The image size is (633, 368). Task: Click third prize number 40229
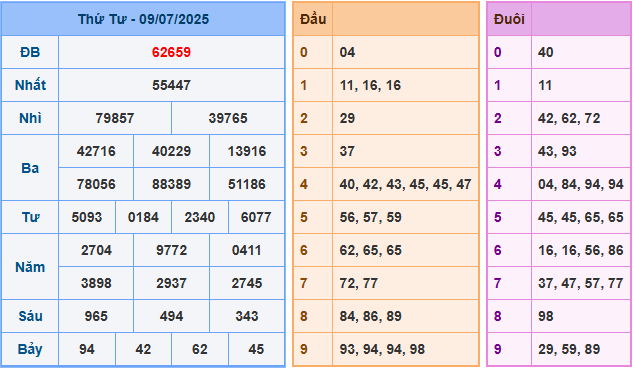(171, 151)
